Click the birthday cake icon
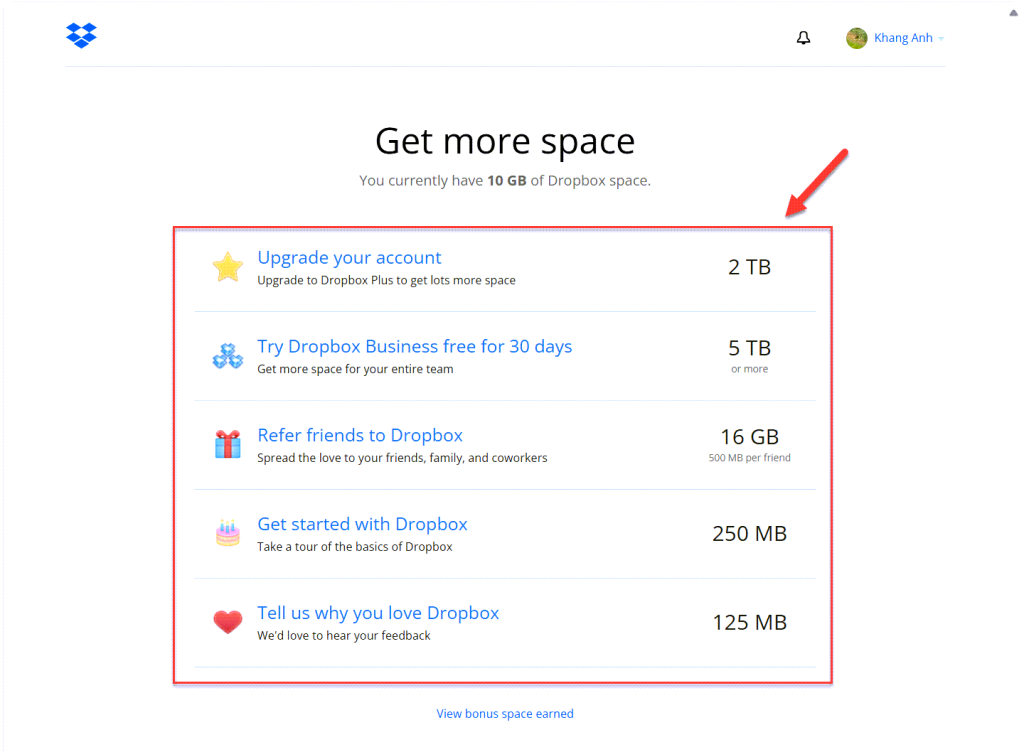Viewport: 1024px width, 752px height. click(228, 533)
